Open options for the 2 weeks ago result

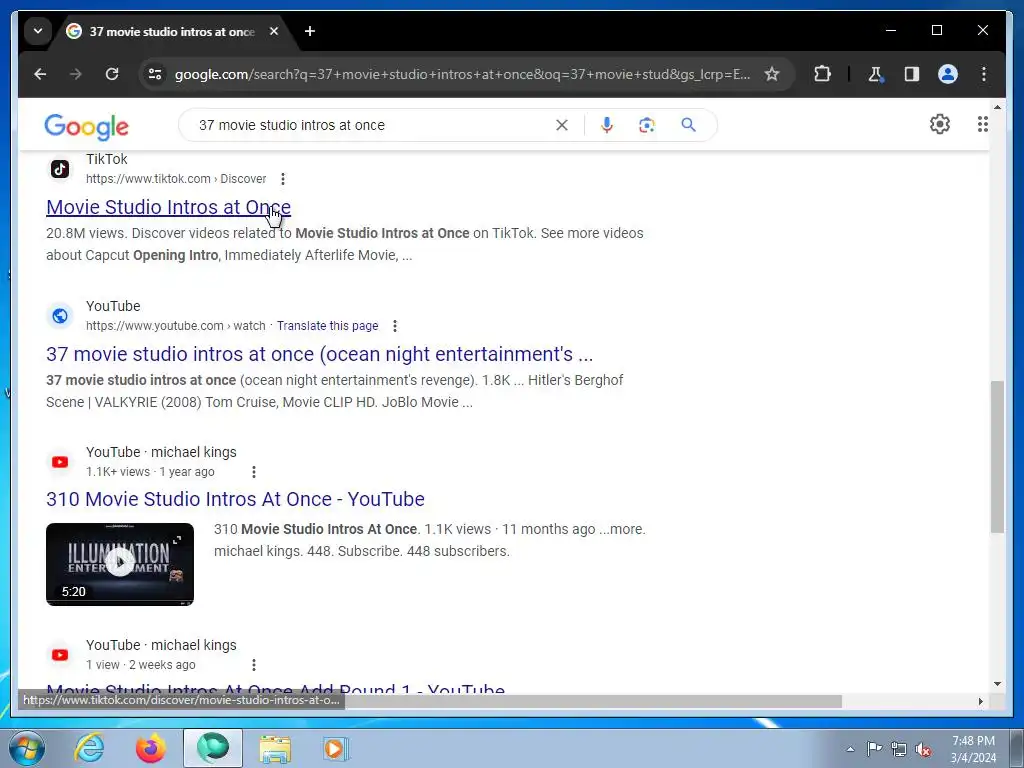tap(253, 665)
